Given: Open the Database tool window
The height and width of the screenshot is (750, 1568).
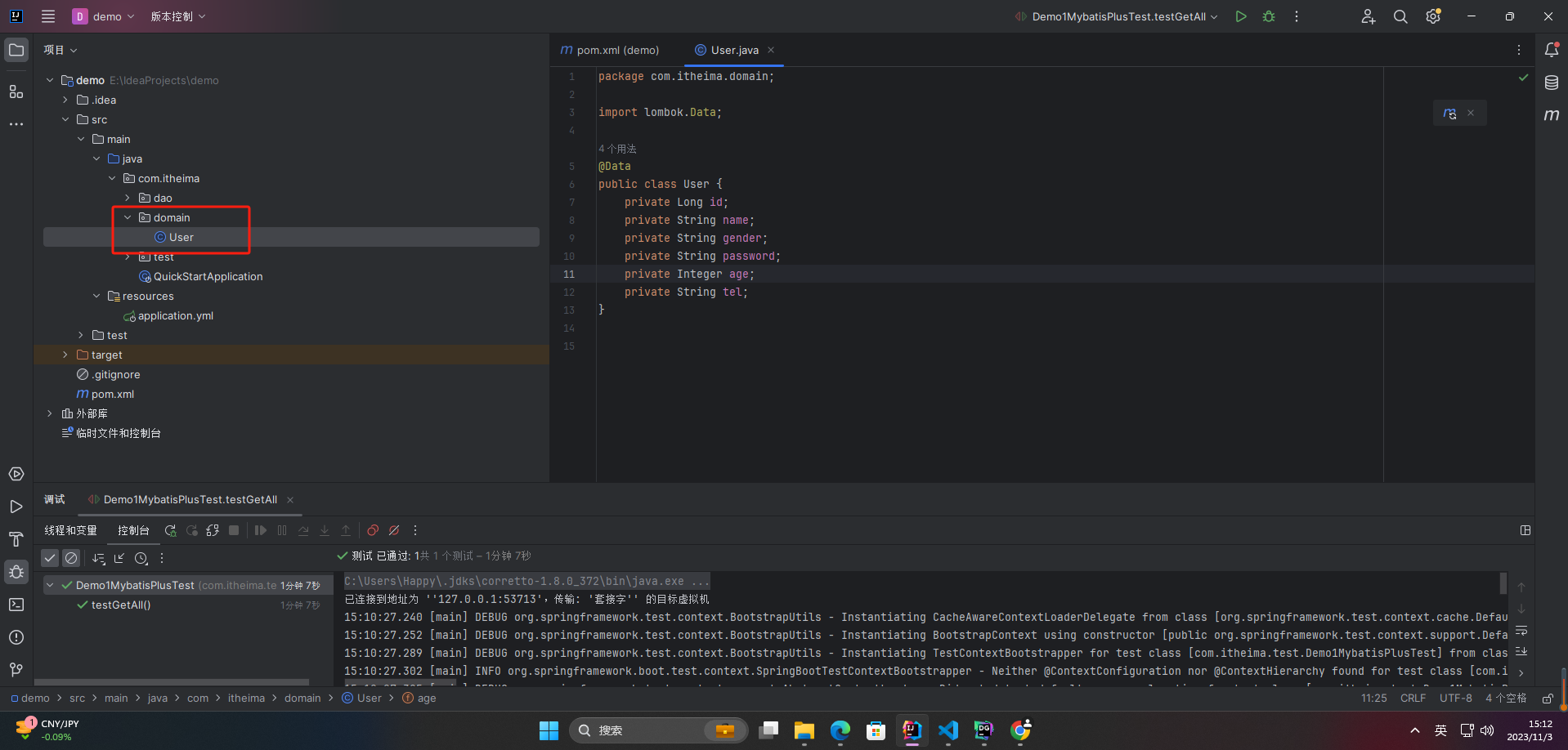Looking at the screenshot, I should pos(1552,83).
